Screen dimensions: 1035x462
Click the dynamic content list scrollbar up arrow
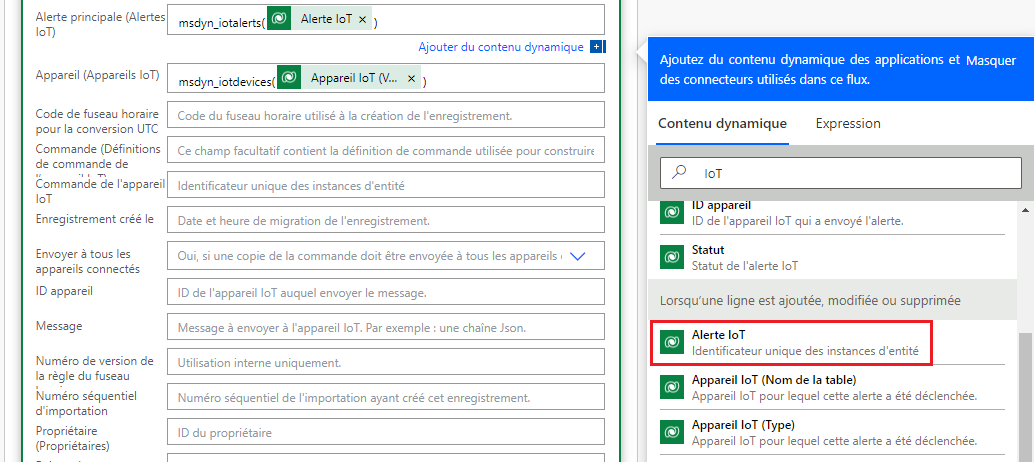1025,210
